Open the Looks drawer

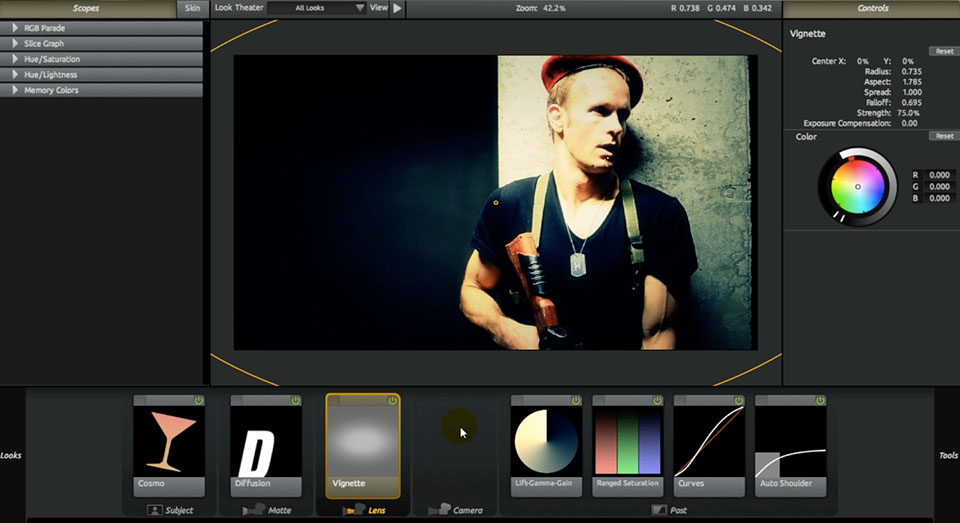pyautogui.click(x=11, y=455)
